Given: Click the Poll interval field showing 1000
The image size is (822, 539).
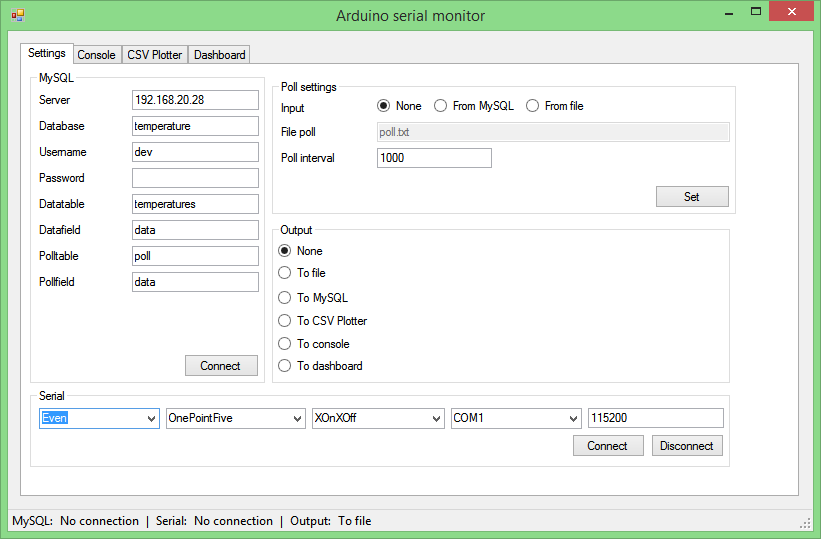Looking at the screenshot, I should [434, 158].
